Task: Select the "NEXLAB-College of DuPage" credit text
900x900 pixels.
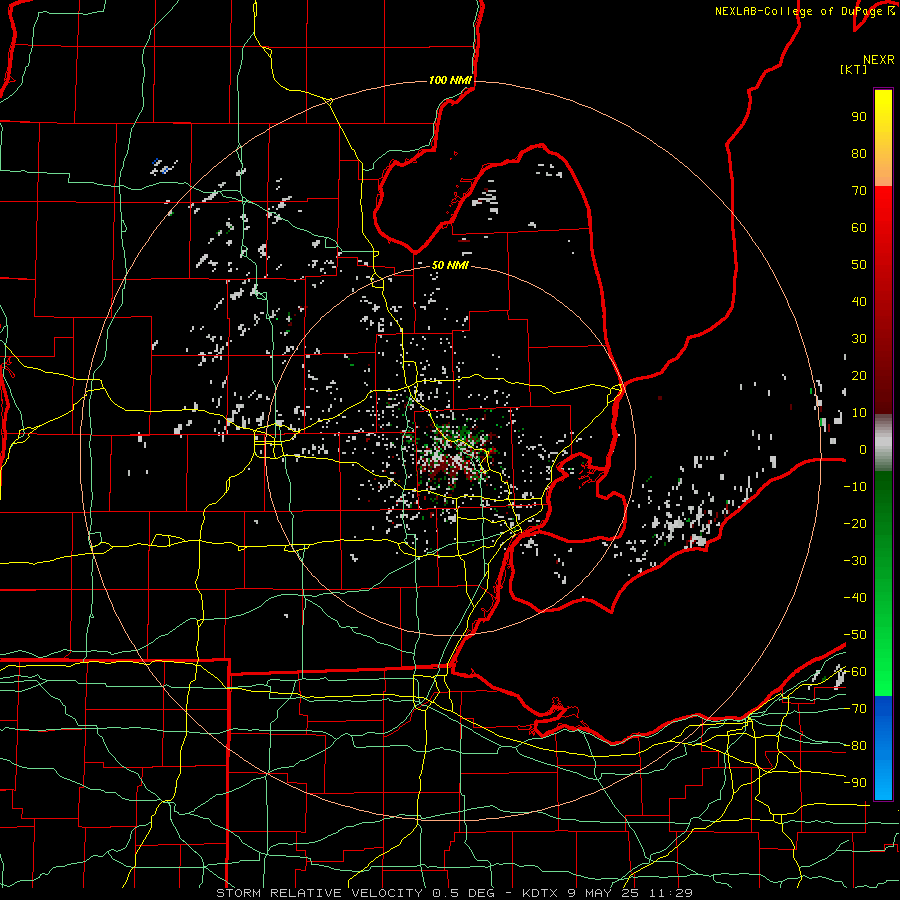Action: coord(799,11)
